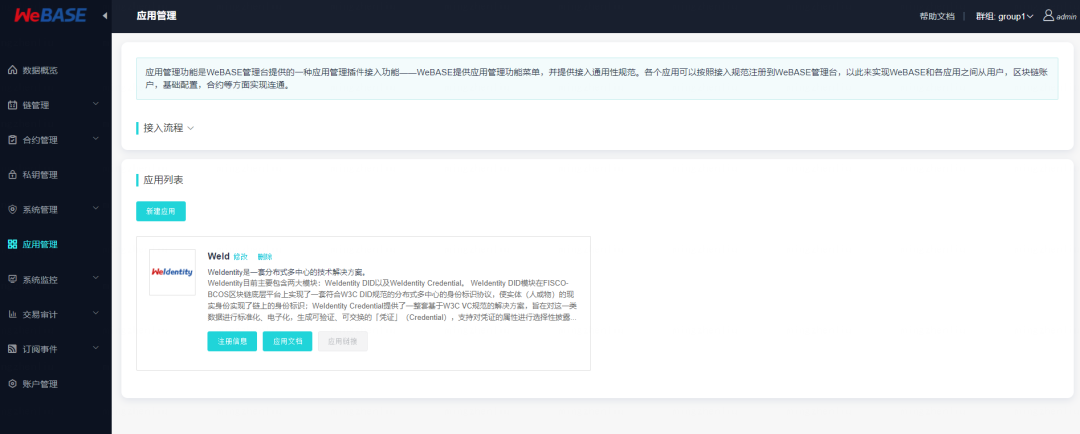Click the 注册信息 button
Screen dimensions: 1080x434
[232, 341]
